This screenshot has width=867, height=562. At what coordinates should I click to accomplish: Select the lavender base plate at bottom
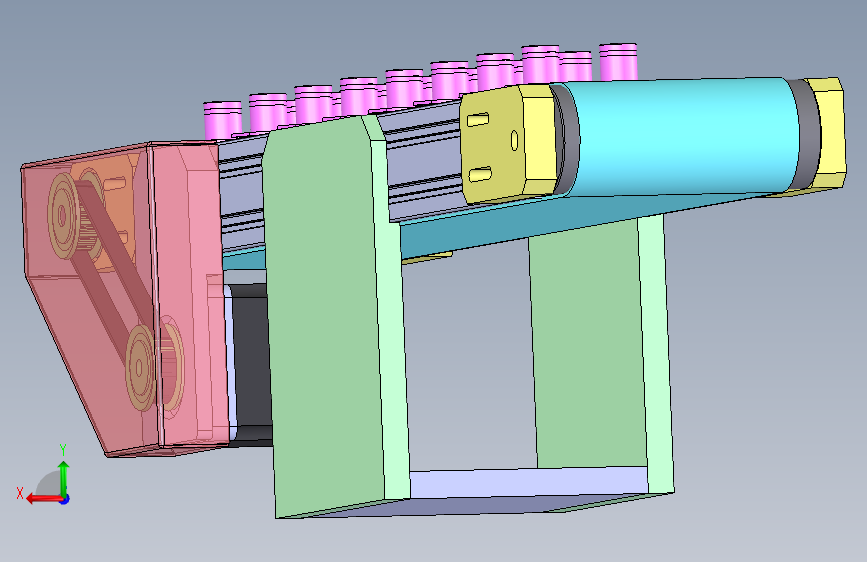(528, 482)
